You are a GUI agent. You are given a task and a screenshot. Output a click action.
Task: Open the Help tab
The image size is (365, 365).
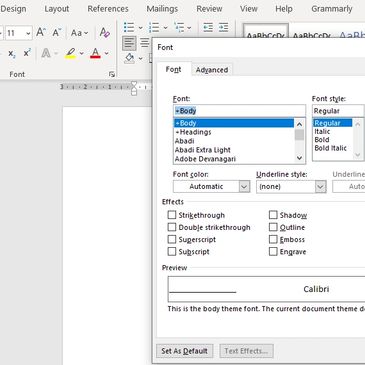(284, 9)
